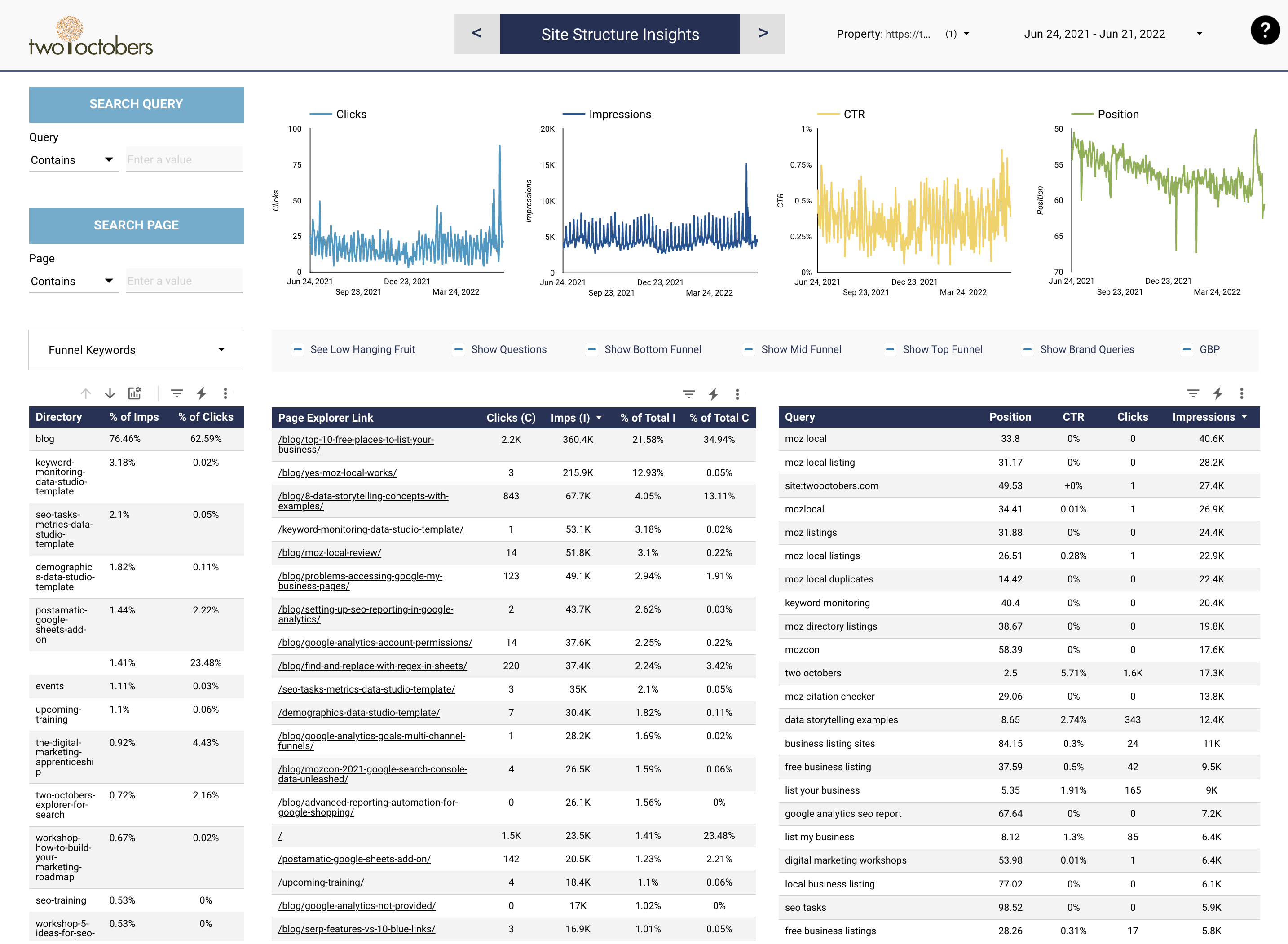
Task: Select 'keyword monitoring' query row
Action: (x=1019, y=603)
